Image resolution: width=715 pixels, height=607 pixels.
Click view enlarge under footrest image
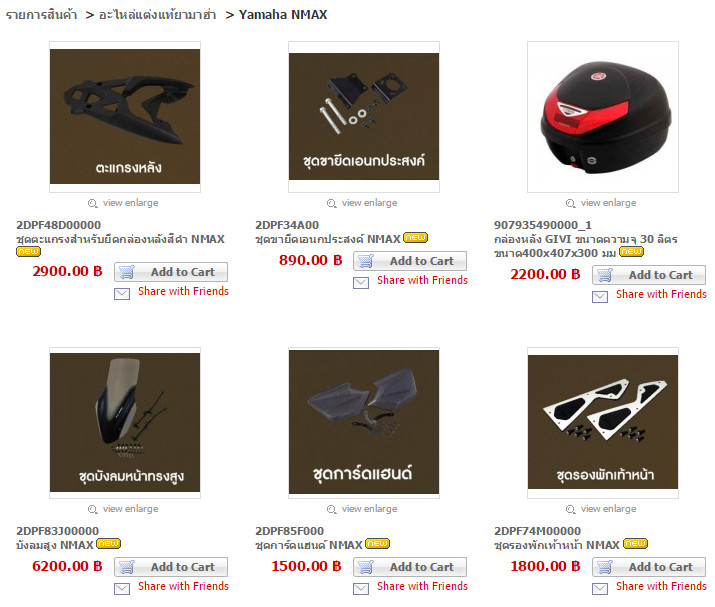click(x=608, y=509)
